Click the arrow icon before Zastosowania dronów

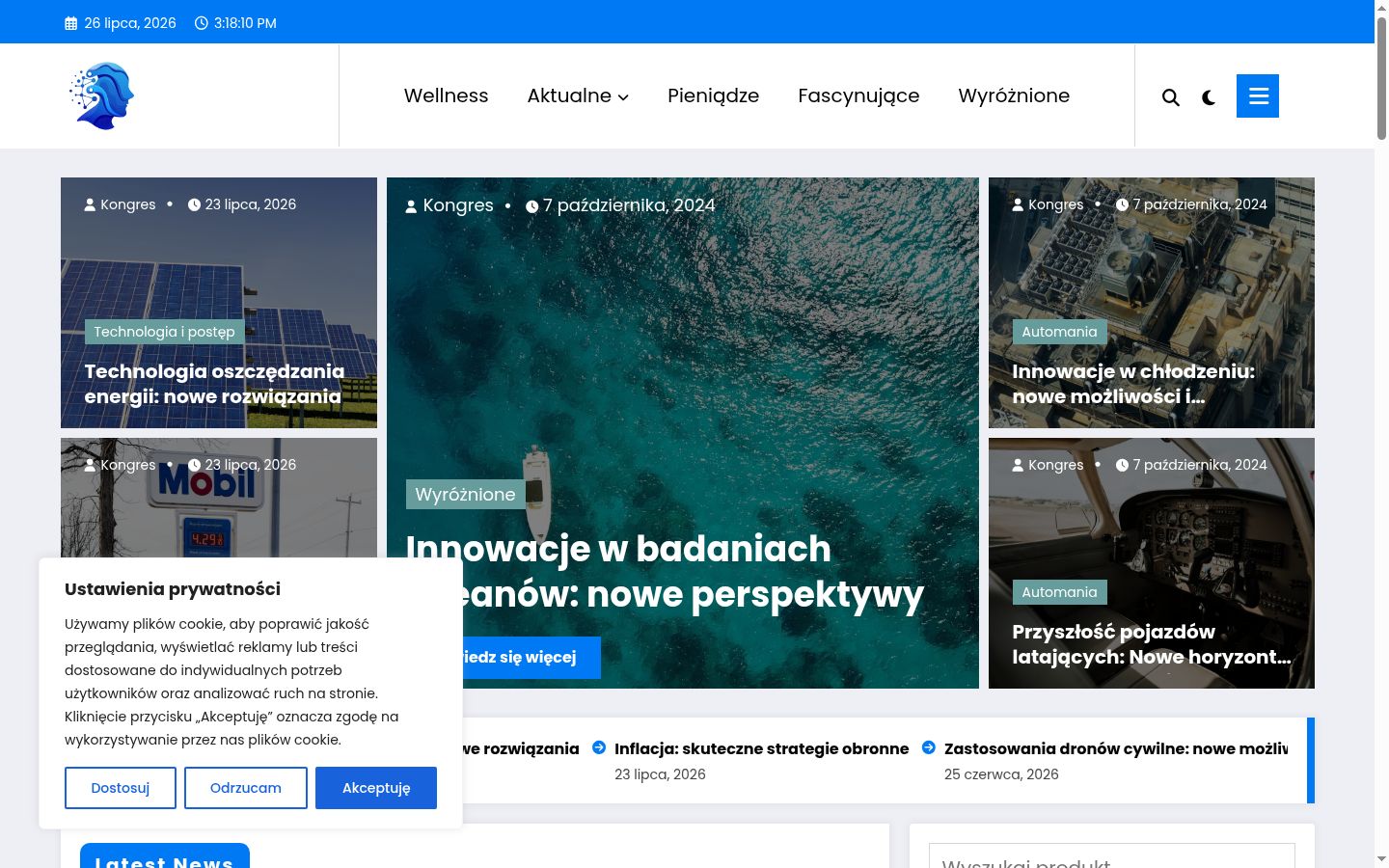pos(929,747)
